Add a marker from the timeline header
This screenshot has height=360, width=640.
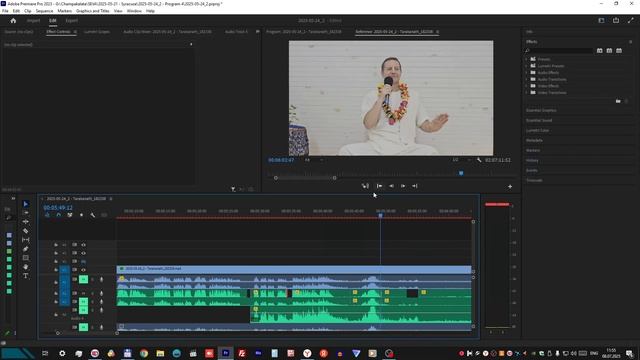coord(81,215)
